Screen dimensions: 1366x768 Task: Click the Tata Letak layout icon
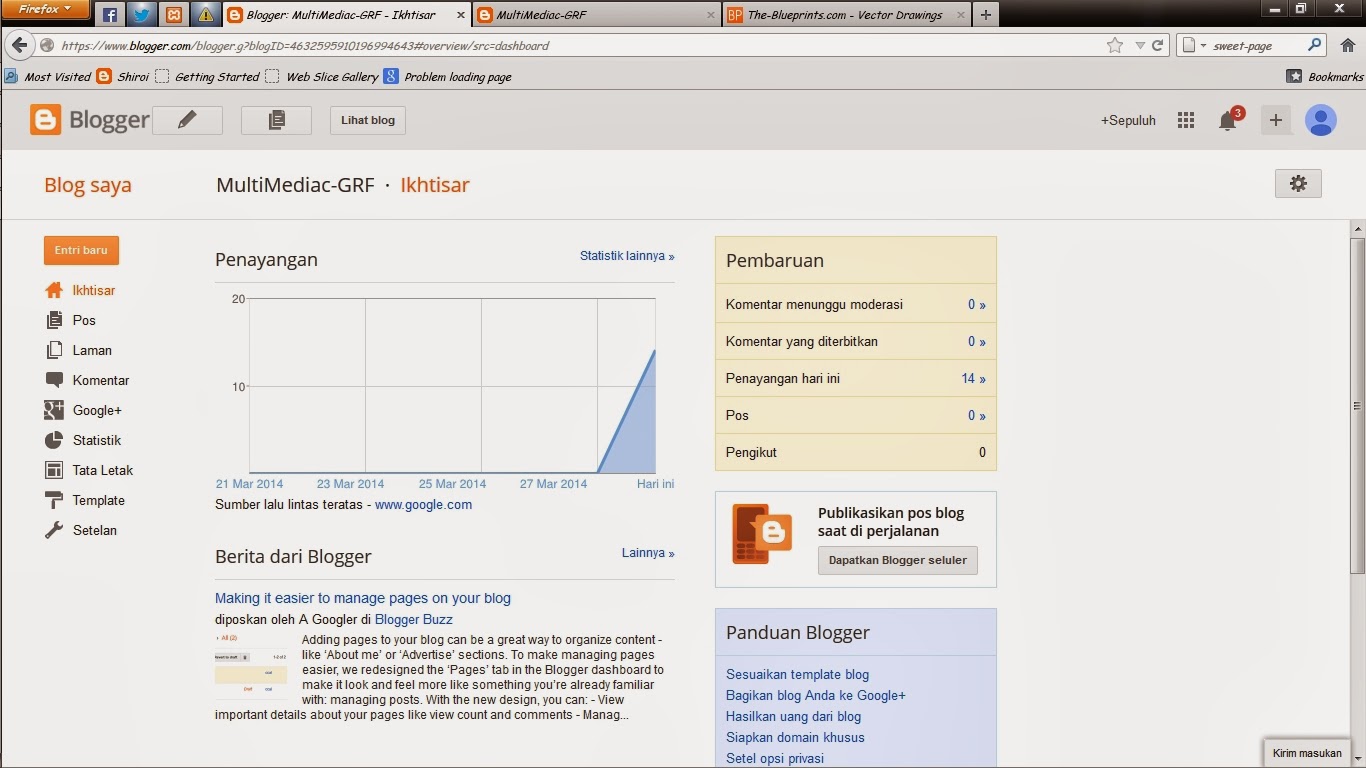coord(54,470)
